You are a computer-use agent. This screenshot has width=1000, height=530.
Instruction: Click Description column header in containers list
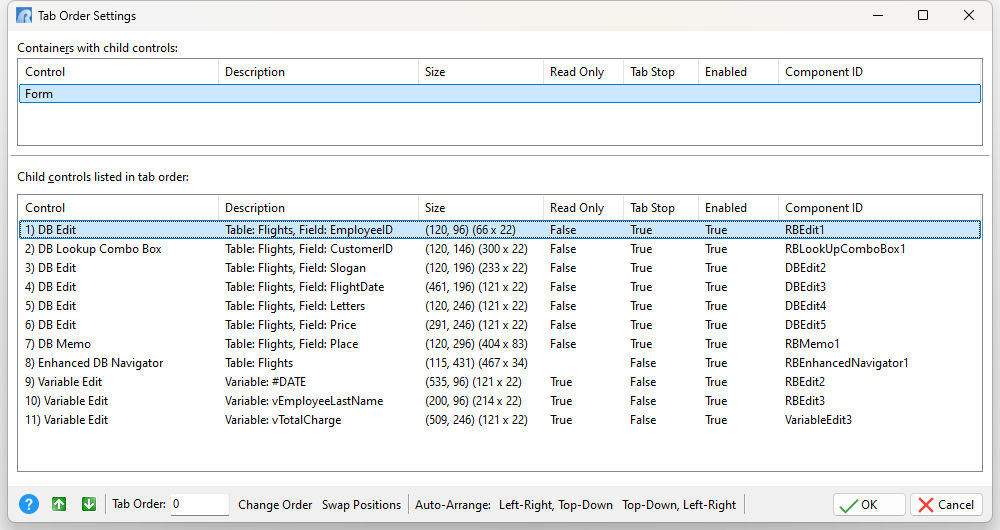318,72
